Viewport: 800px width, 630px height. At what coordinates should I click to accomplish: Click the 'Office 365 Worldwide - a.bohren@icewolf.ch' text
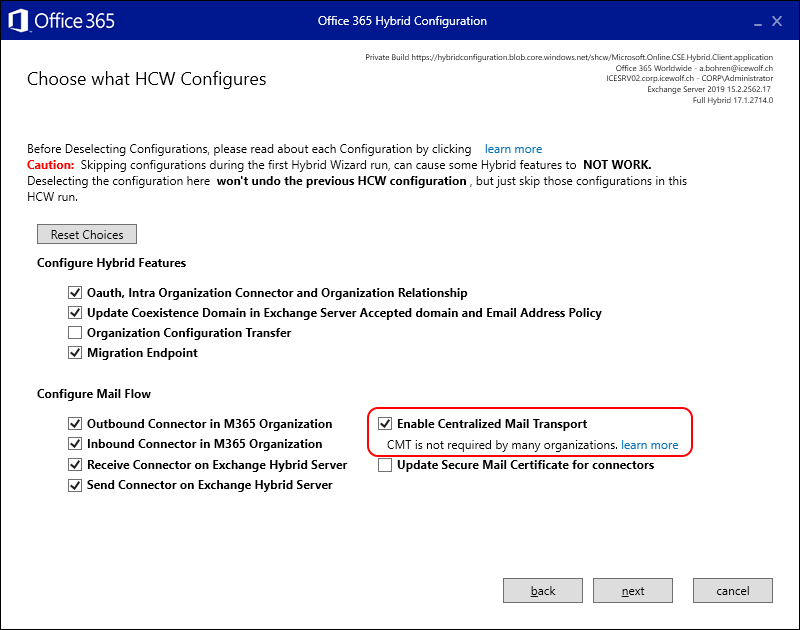click(x=694, y=68)
